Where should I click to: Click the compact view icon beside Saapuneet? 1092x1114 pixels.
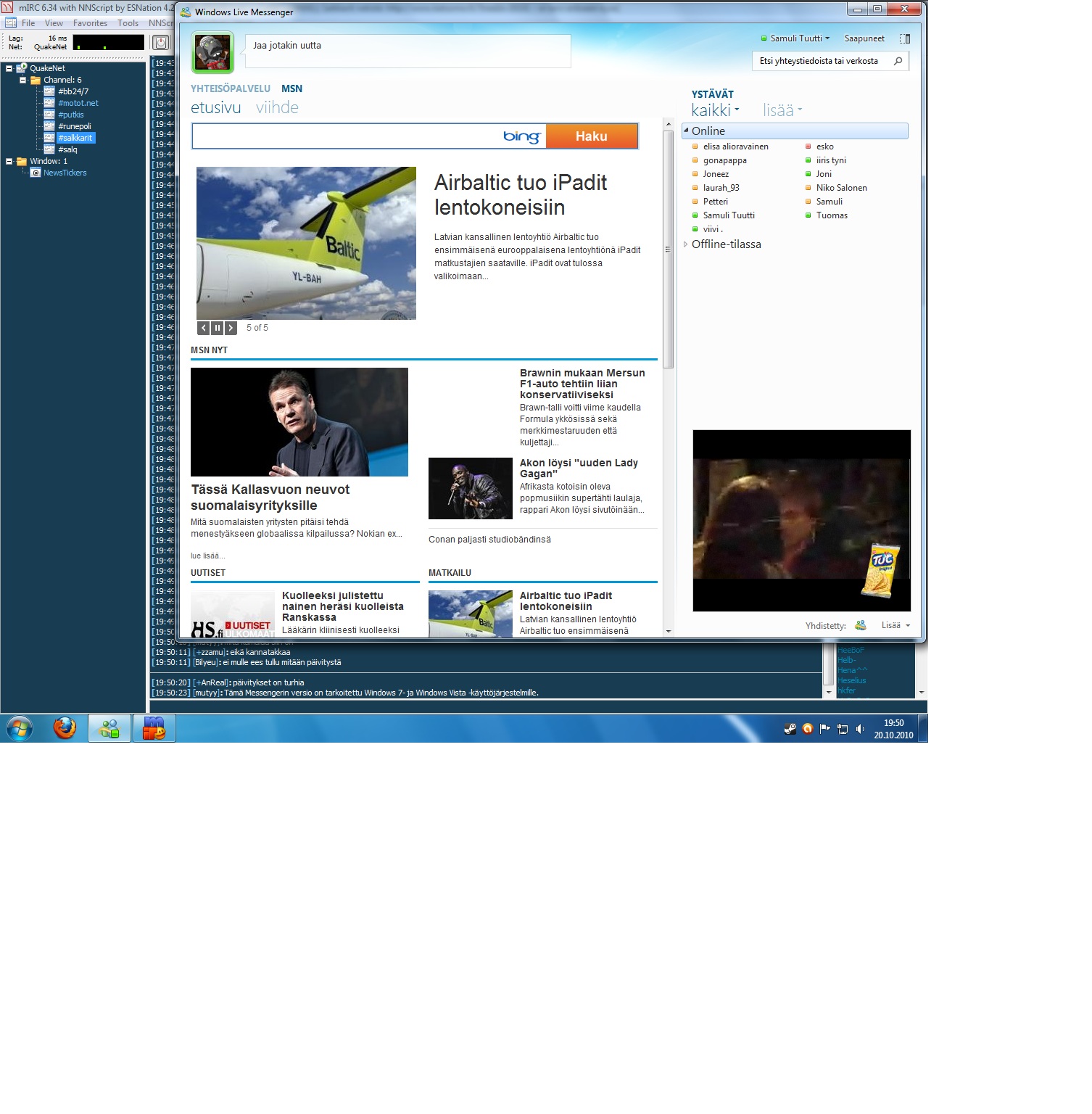point(904,38)
